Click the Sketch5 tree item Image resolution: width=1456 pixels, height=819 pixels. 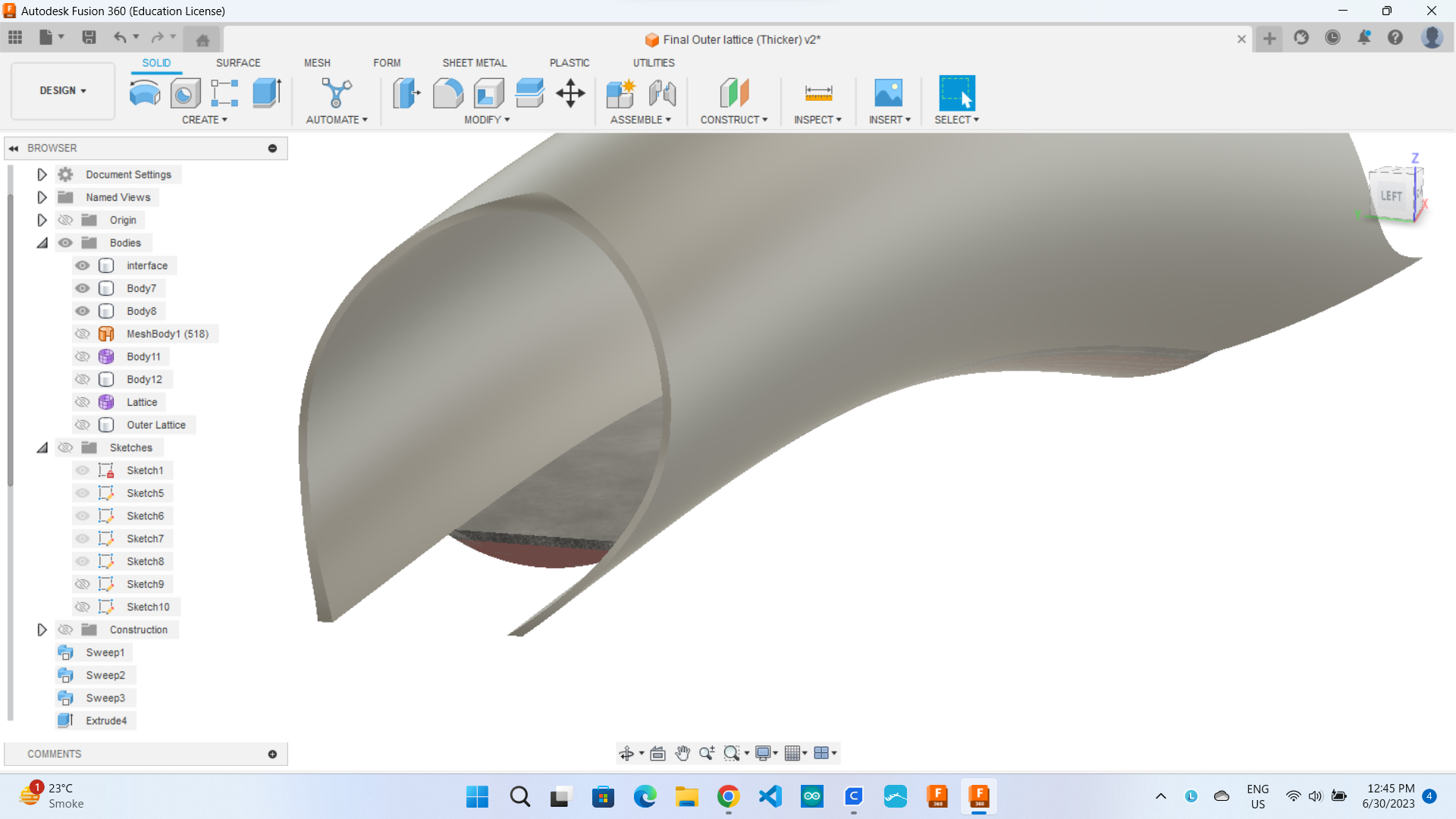146,493
